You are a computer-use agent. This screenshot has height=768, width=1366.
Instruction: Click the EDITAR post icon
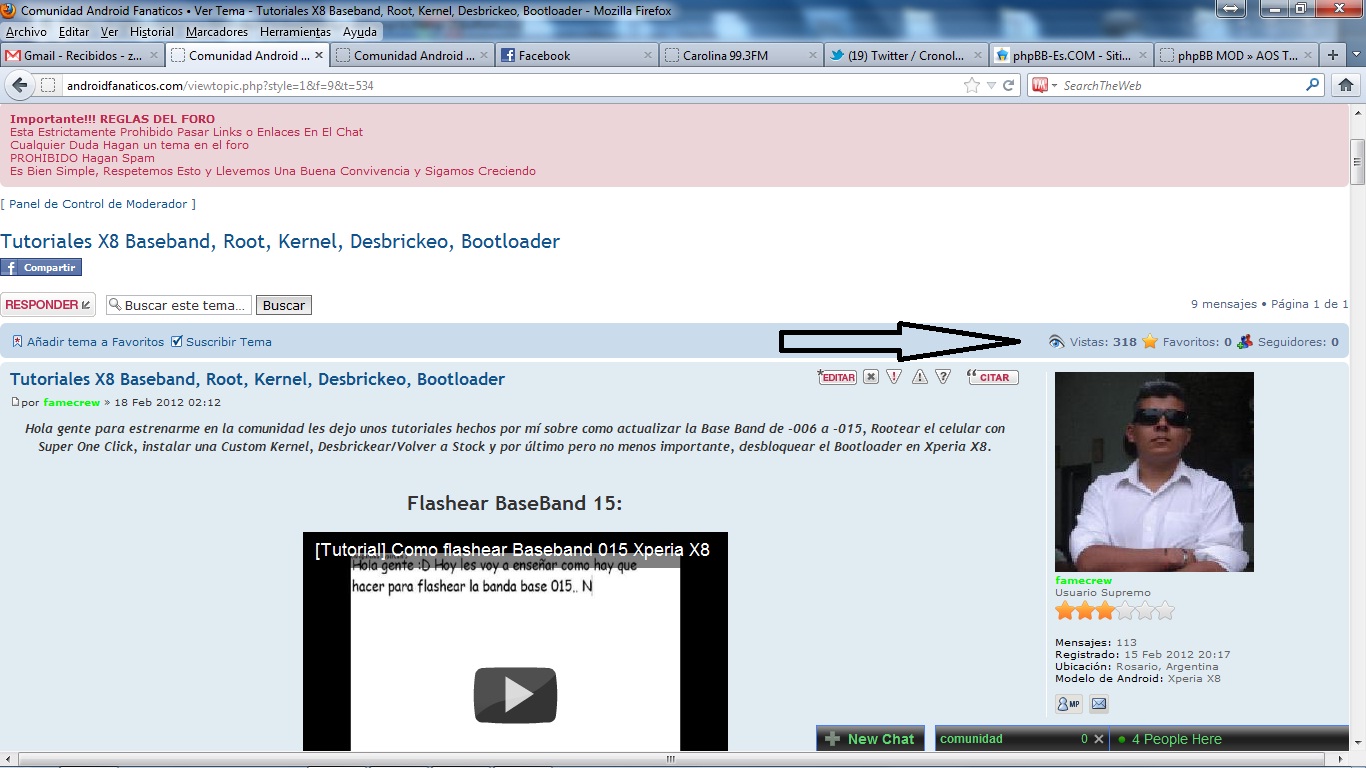pos(838,377)
